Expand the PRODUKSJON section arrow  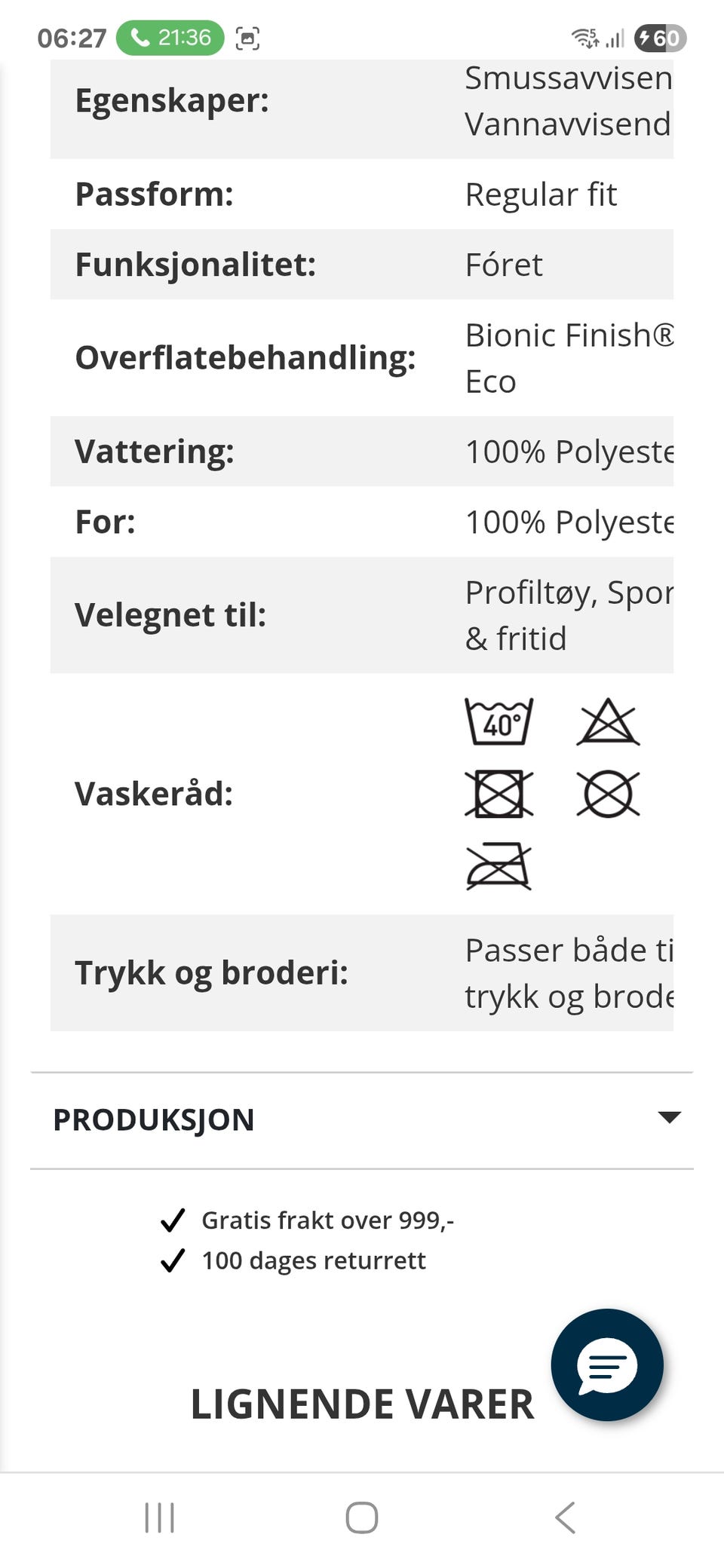pos(669,1117)
